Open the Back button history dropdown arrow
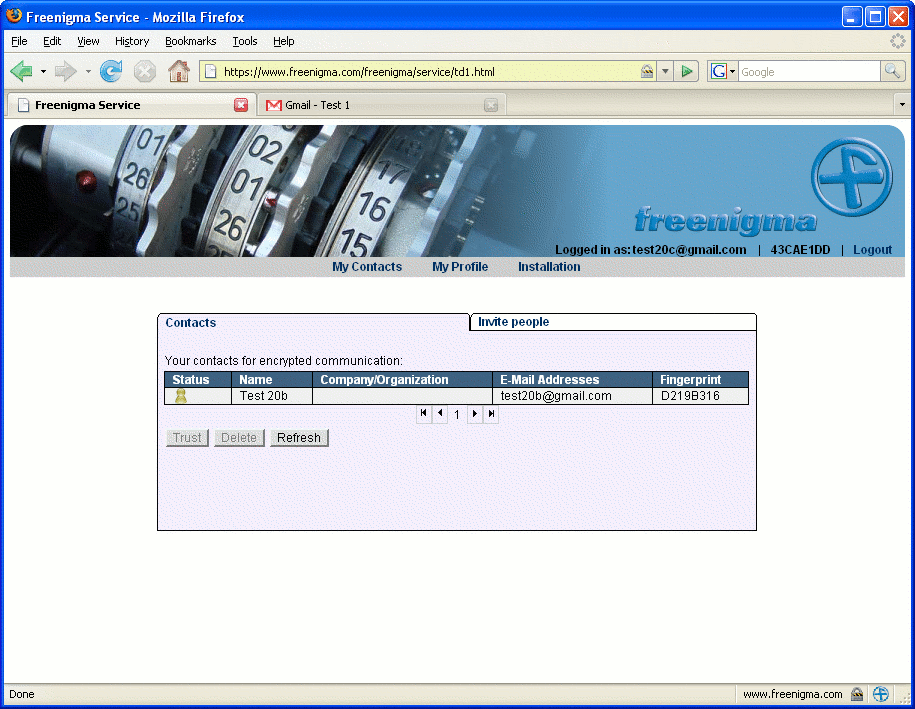The image size is (915, 709). pyautogui.click(x=43, y=72)
